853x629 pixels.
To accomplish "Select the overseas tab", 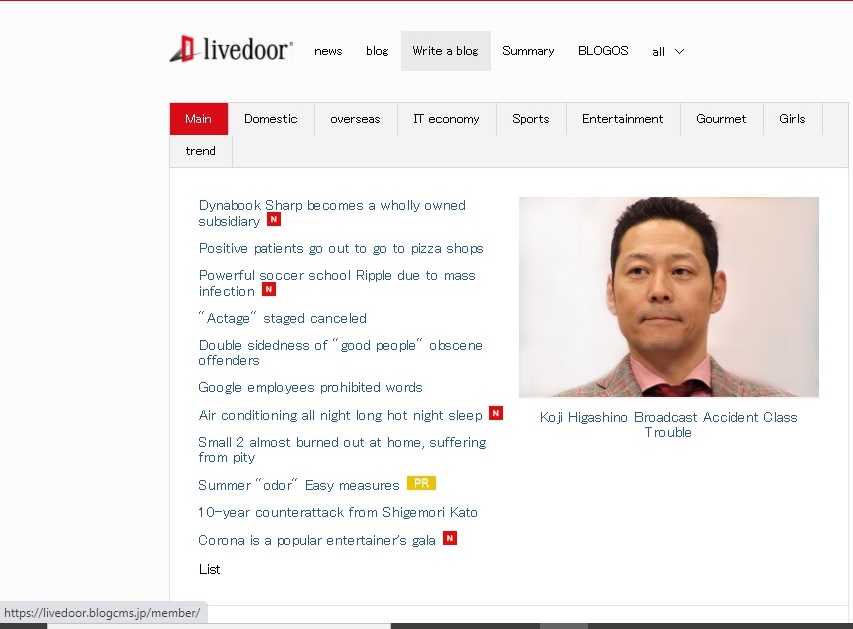I will [355, 119].
